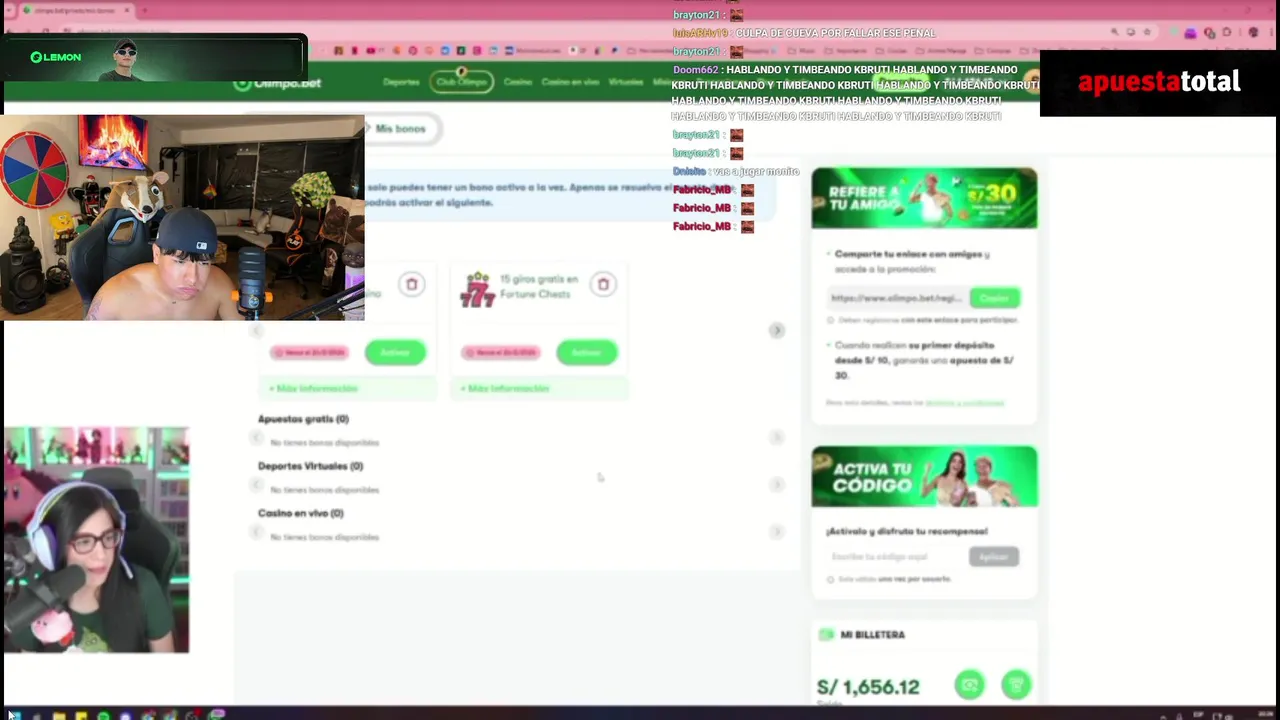Click the Casino en vivo (0) heading
This screenshot has width=1280, height=720.
point(300,513)
